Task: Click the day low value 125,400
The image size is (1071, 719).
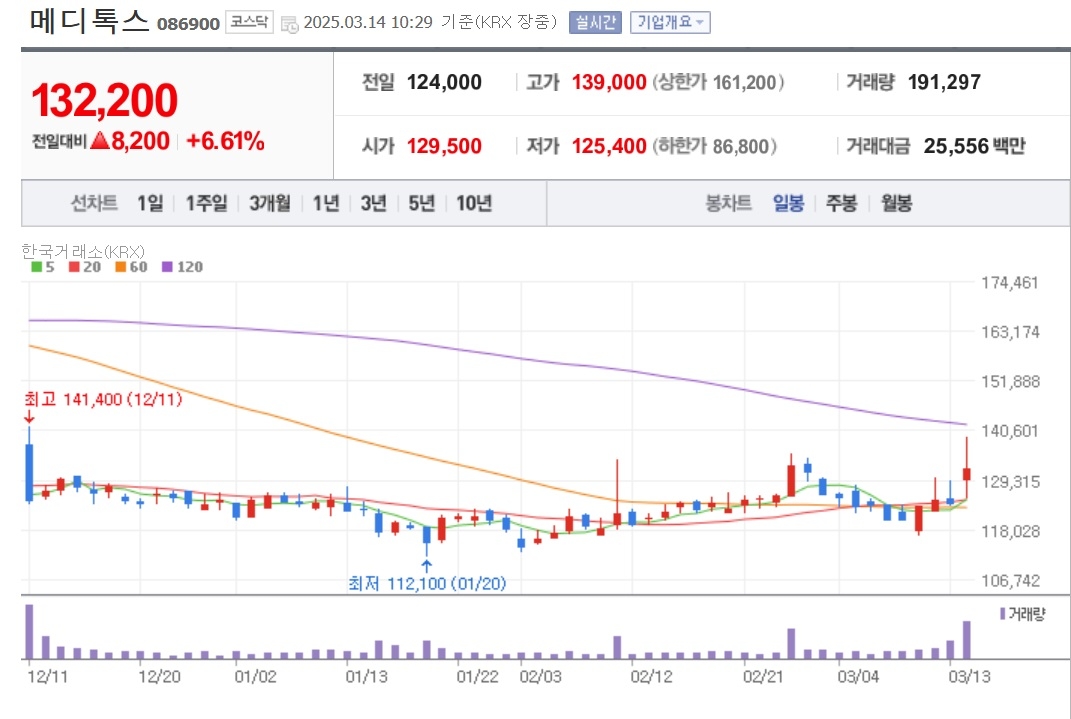Action: click(609, 146)
